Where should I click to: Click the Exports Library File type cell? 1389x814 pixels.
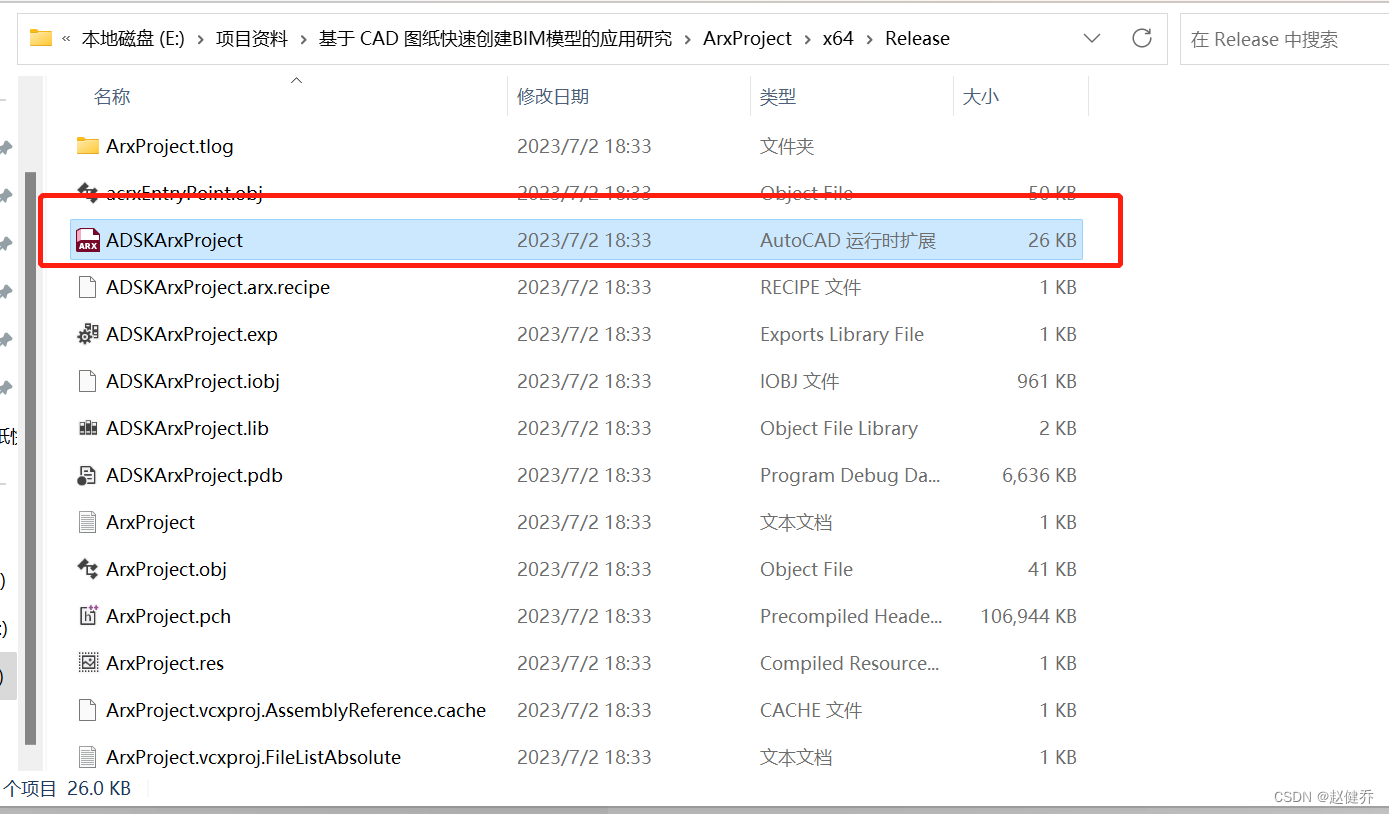pyautogui.click(x=842, y=334)
